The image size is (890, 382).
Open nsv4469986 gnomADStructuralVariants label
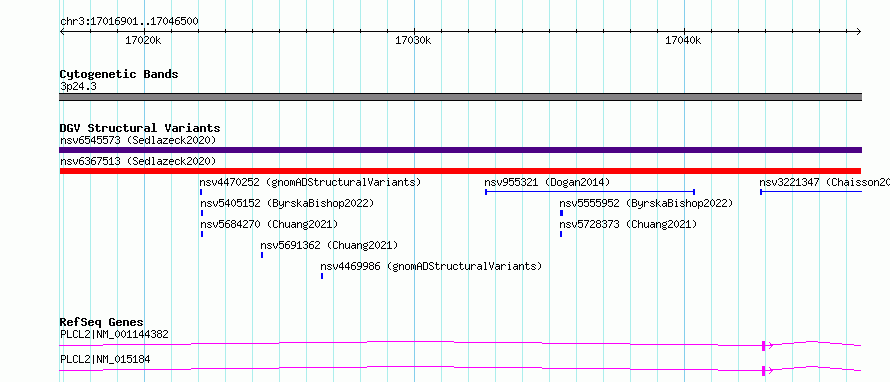tap(431, 266)
